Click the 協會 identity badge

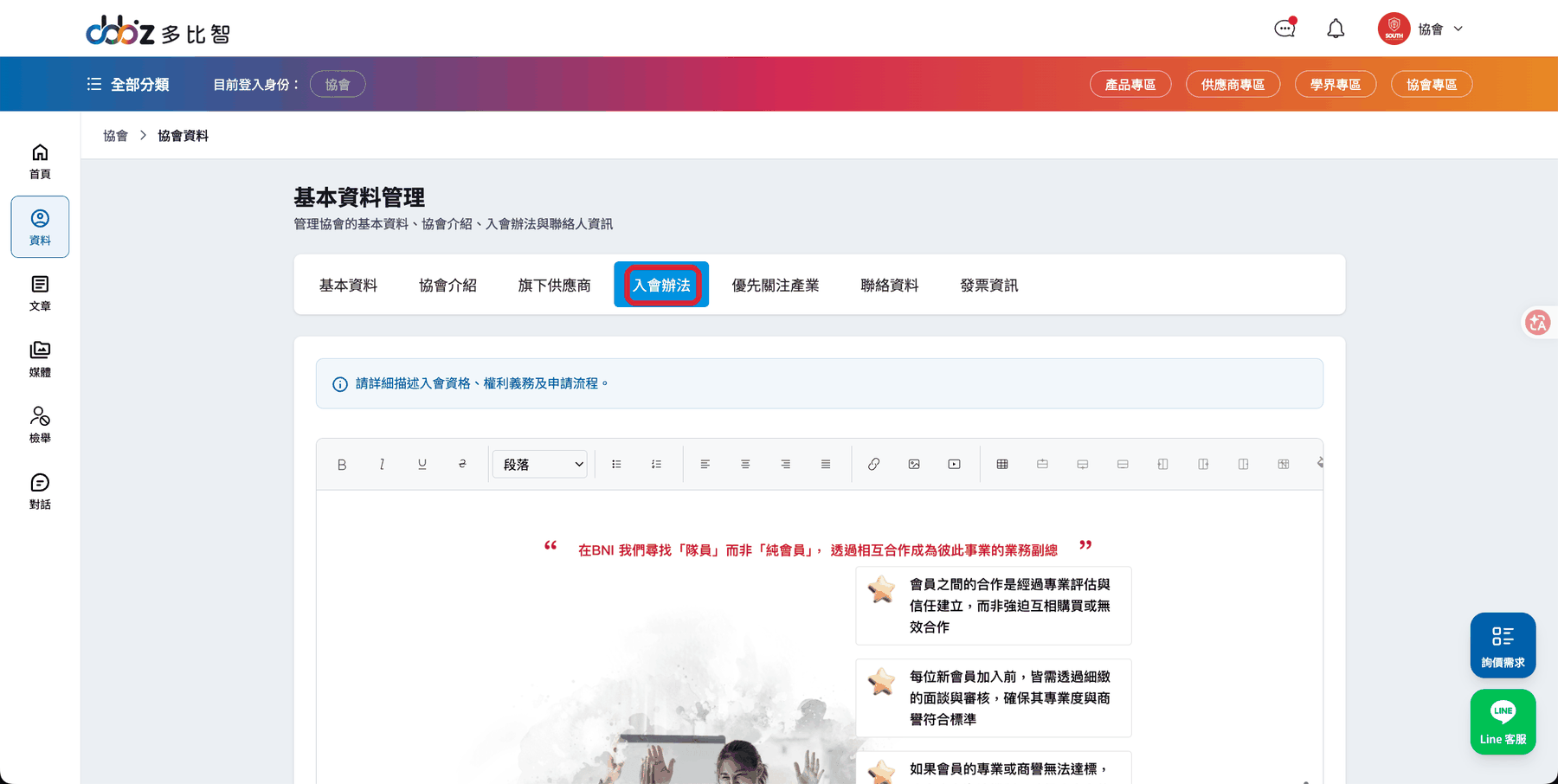pos(338,84)
